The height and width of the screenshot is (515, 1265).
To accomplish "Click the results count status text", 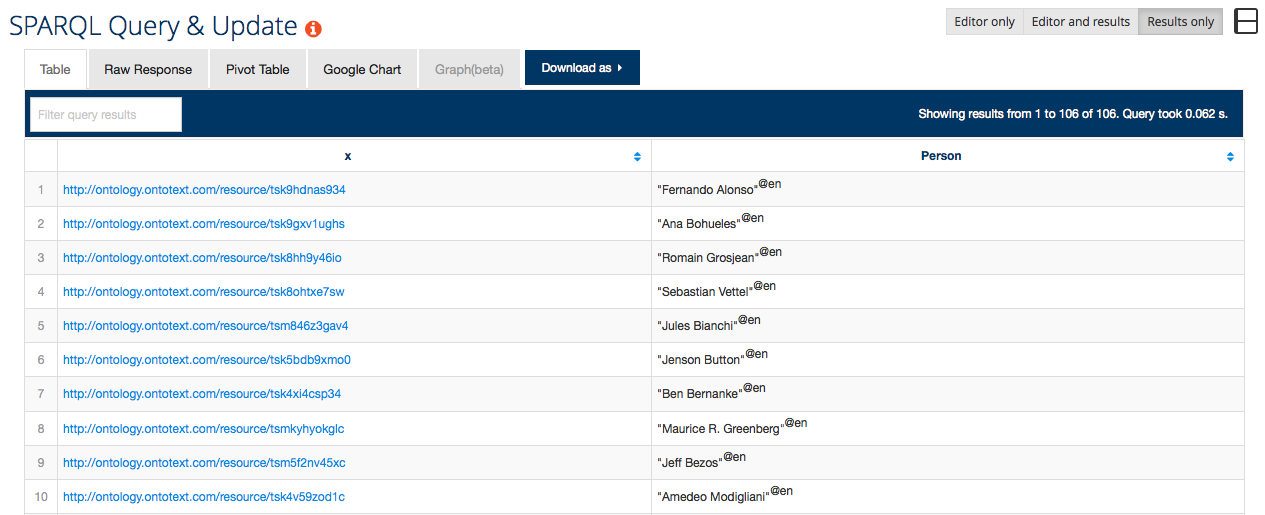I will [1073, 114].
